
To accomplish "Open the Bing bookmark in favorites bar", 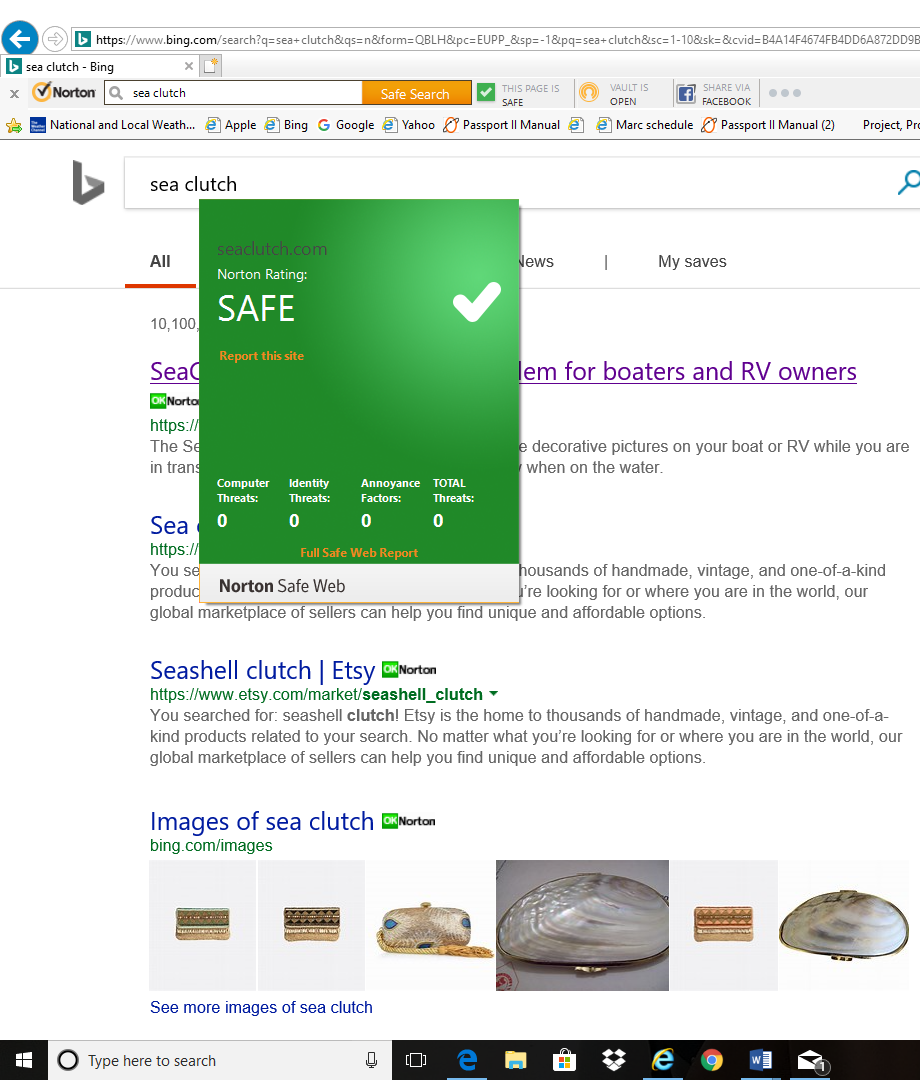I will [286, 125].
